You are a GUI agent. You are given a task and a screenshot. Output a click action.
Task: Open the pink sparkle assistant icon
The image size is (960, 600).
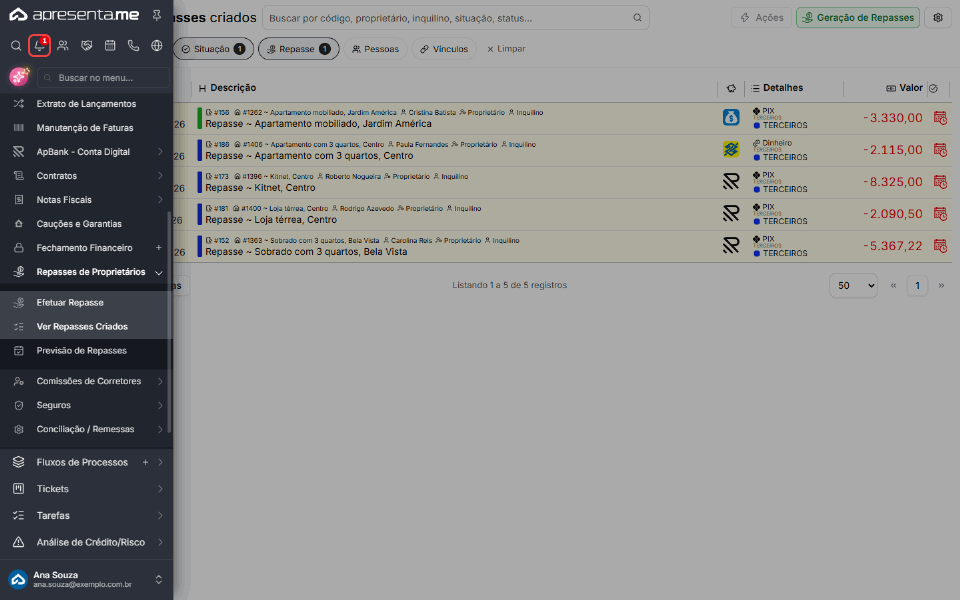20,77
